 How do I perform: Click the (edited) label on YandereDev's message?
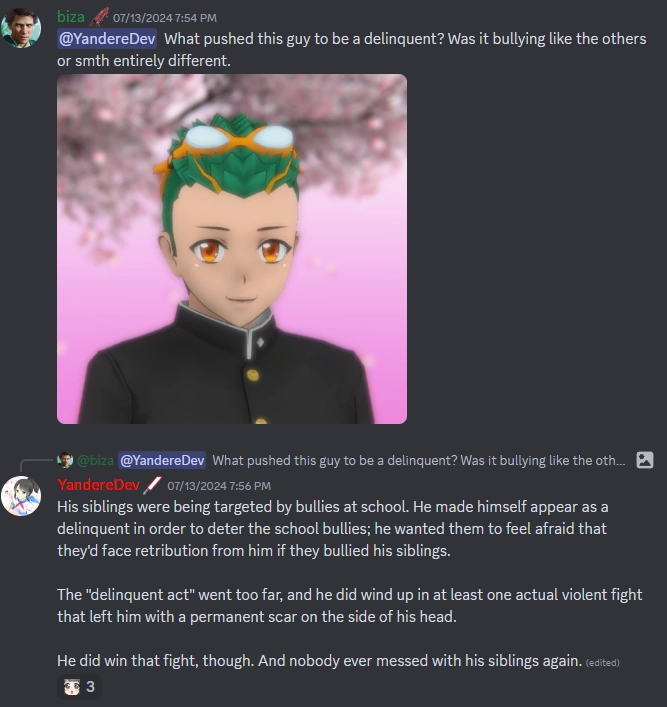(x=603, y=663)
